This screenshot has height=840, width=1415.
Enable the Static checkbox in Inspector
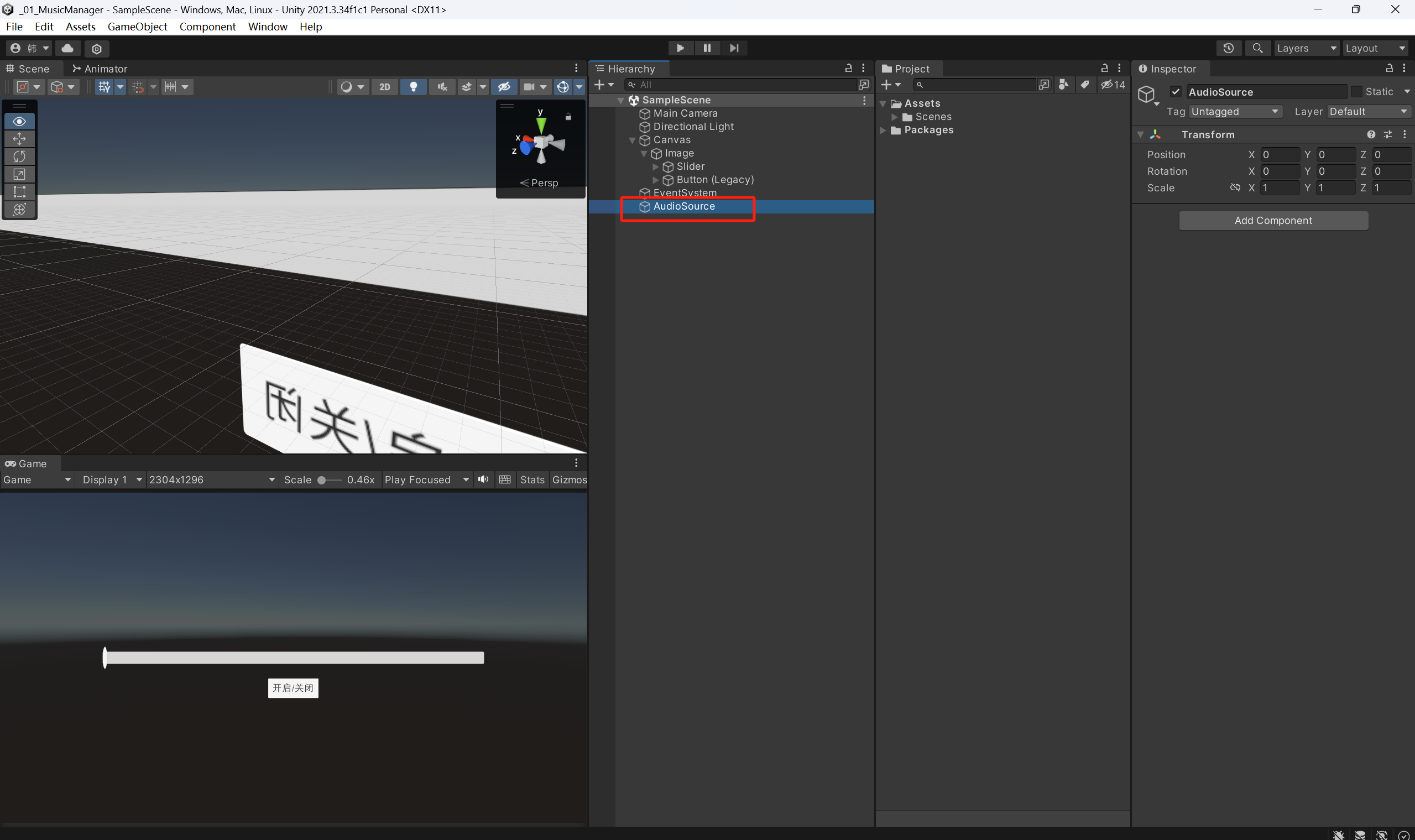(x=1356, y=92)
